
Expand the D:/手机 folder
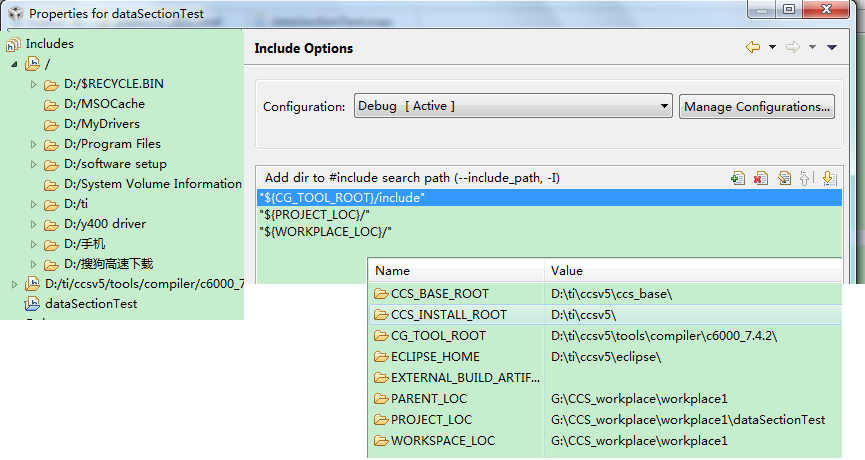[x=33, y=244]
